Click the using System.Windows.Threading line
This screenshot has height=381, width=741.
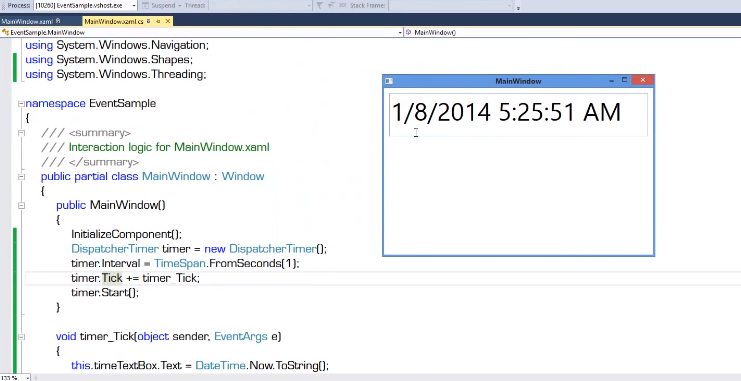[x=116, y=75]
